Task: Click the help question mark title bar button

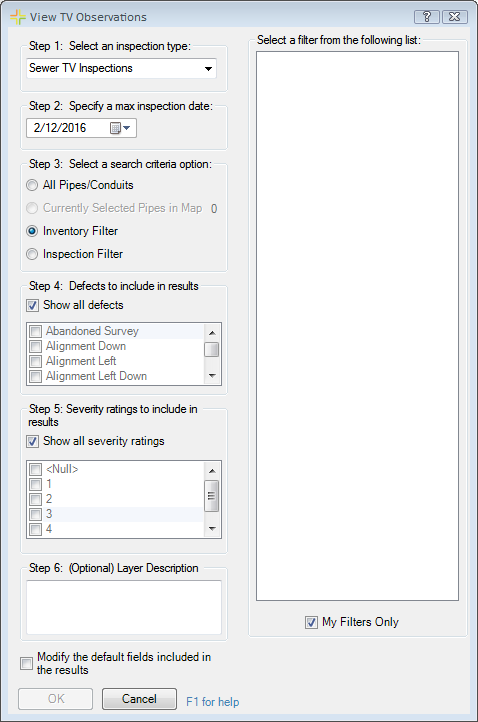Action: (x=427, y=17)
